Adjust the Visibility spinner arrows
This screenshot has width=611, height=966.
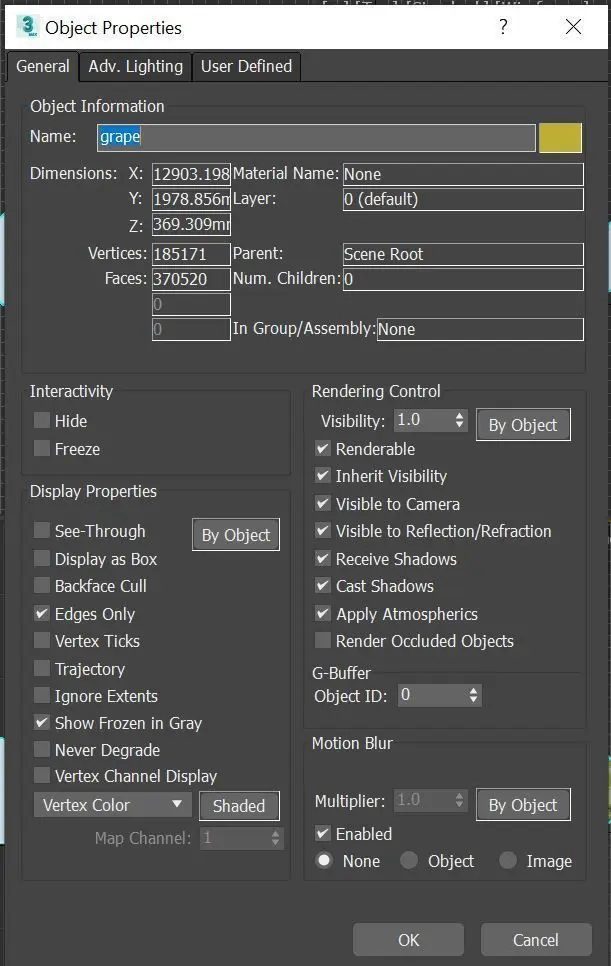459,421
